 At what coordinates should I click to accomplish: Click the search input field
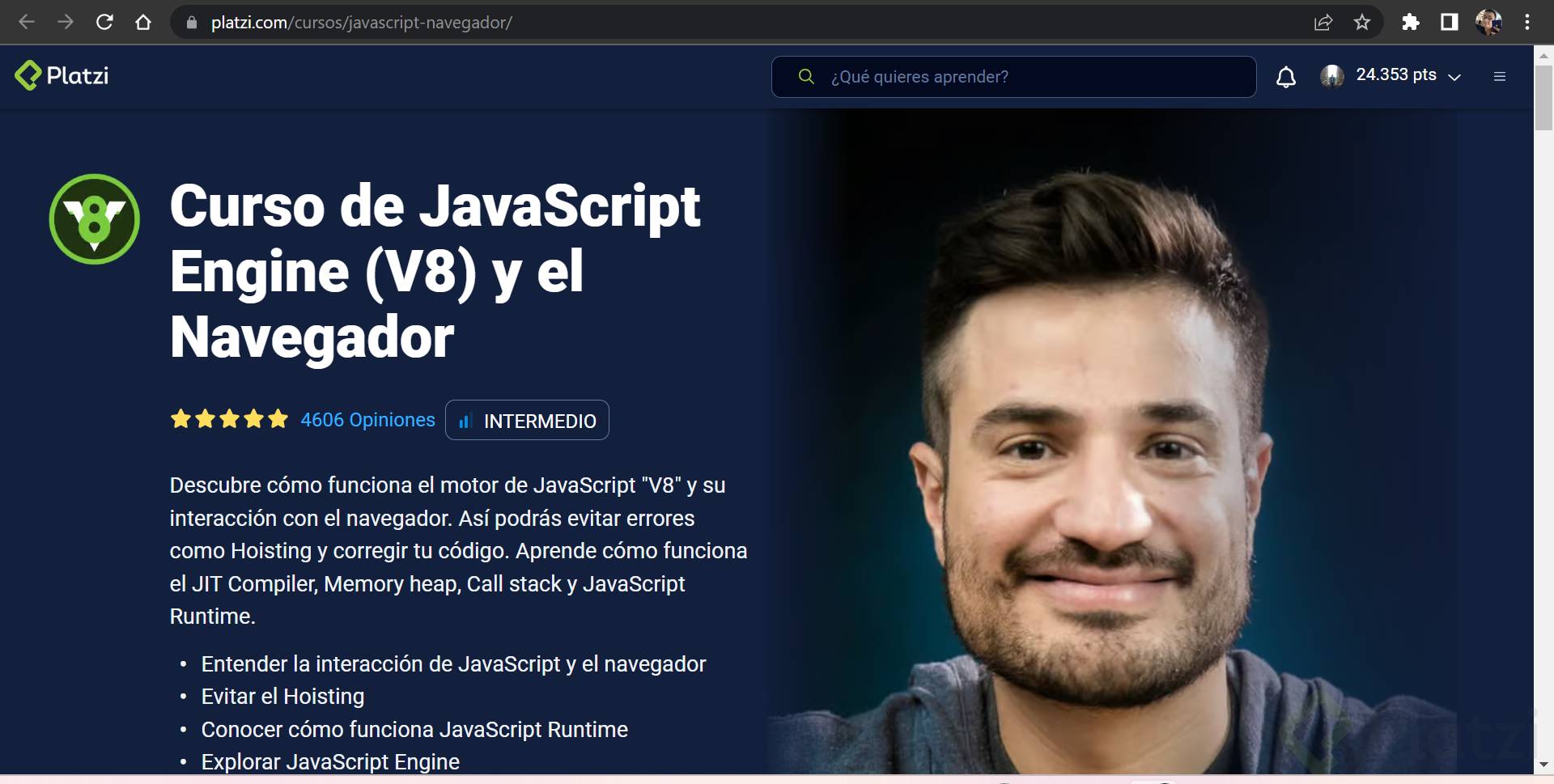[x=1012, y=76]
